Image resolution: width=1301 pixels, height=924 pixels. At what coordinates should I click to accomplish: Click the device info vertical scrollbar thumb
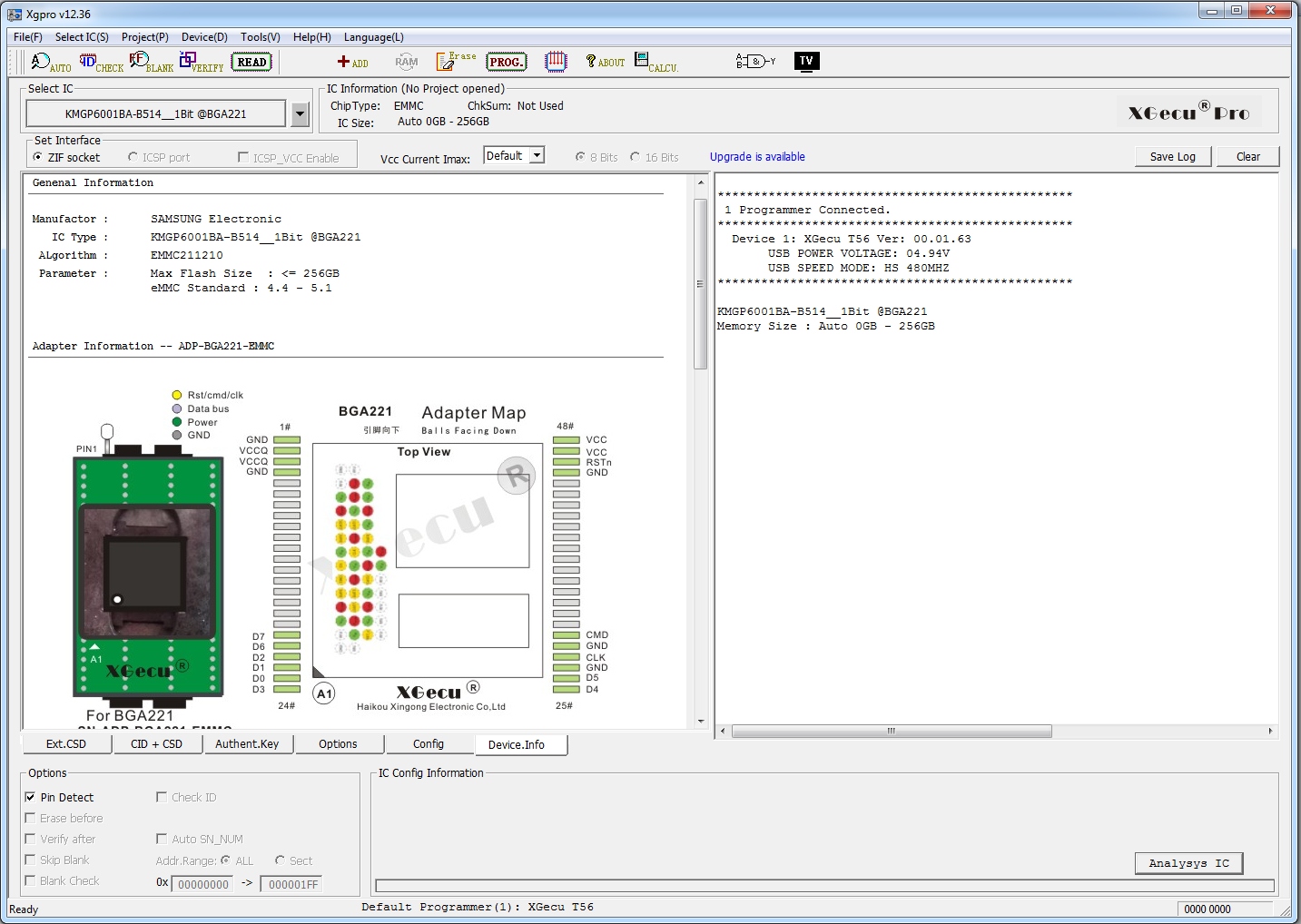[x=700, y=284]
